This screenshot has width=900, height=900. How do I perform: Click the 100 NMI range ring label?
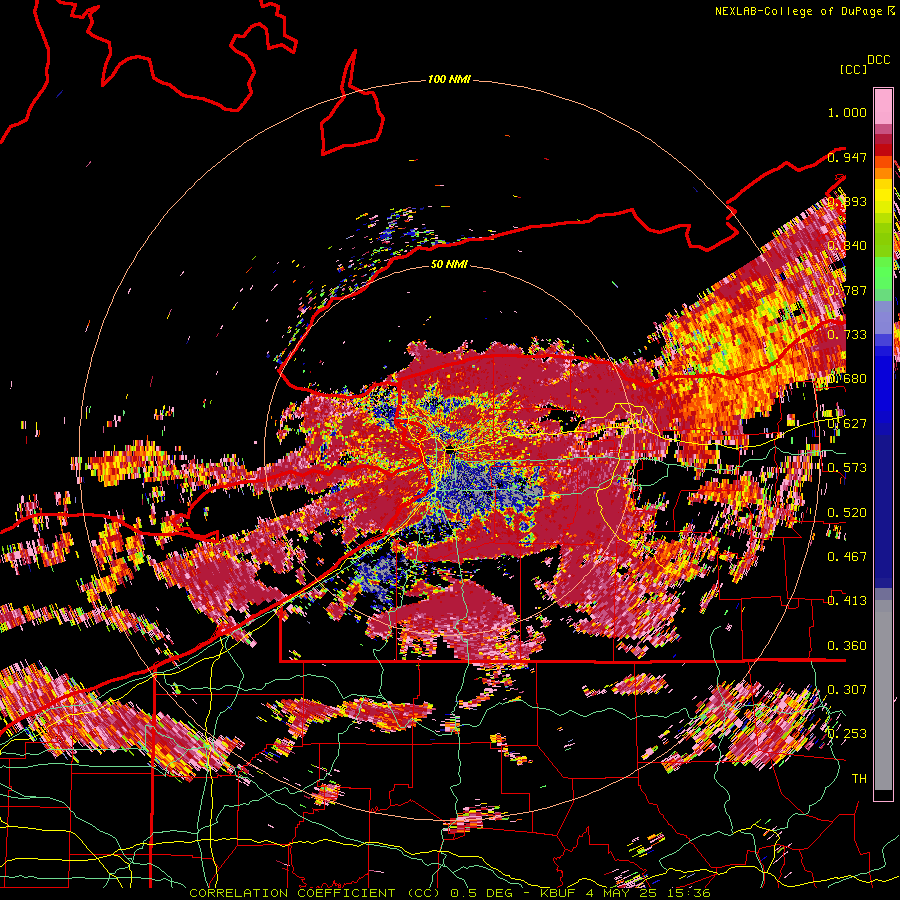click(449, 79)
